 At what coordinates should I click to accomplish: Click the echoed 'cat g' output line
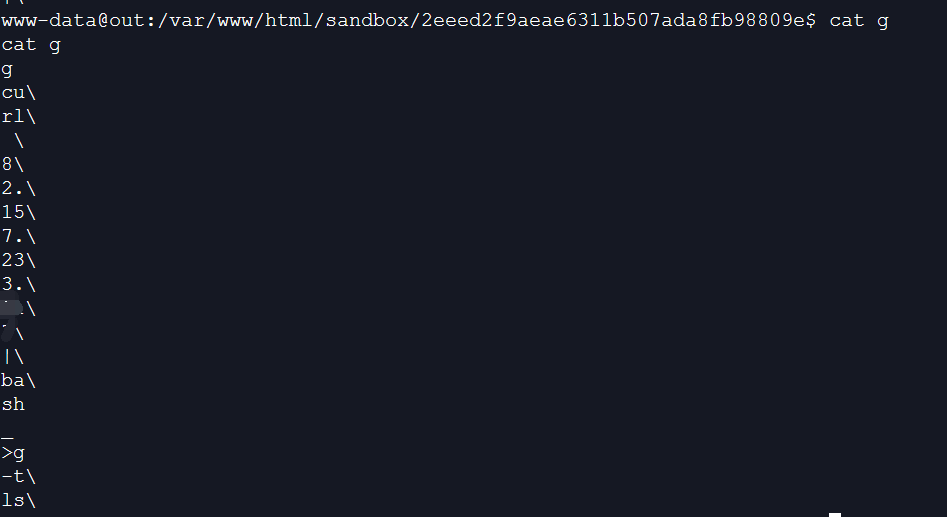pyautogui.click(x=31, y=45)
